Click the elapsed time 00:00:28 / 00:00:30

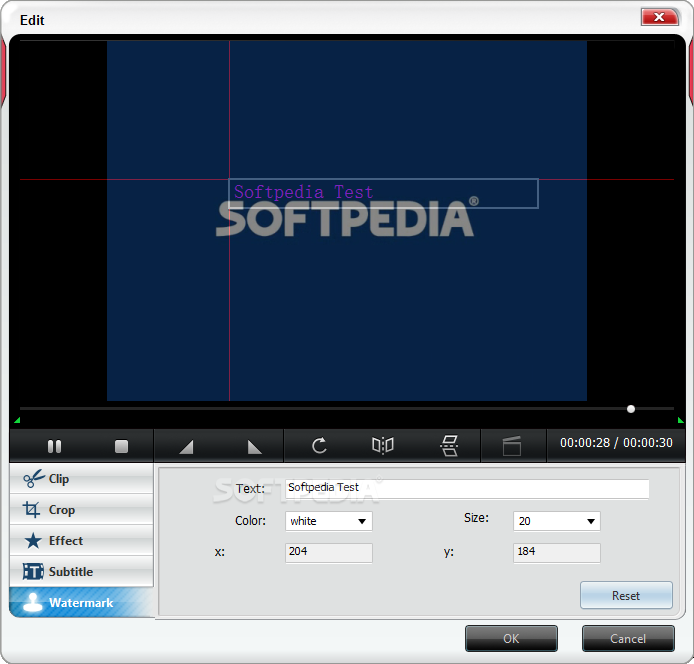616,443
